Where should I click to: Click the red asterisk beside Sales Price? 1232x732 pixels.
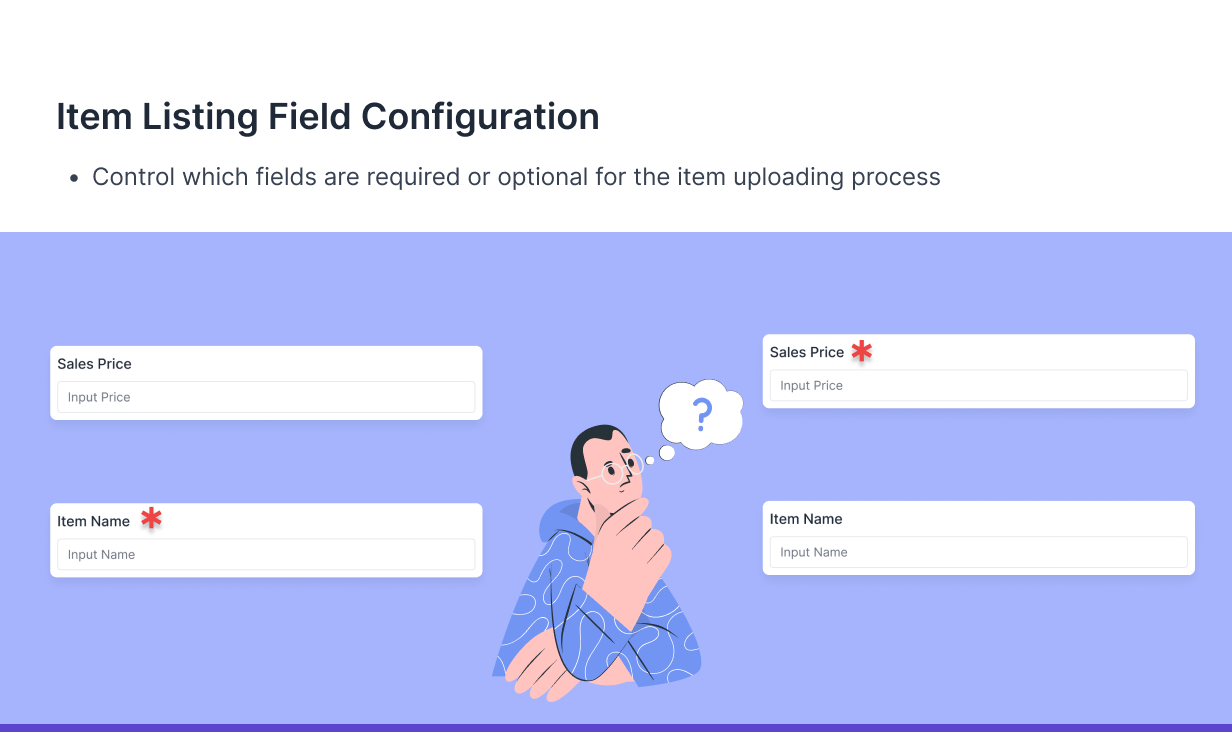[861, 351]
